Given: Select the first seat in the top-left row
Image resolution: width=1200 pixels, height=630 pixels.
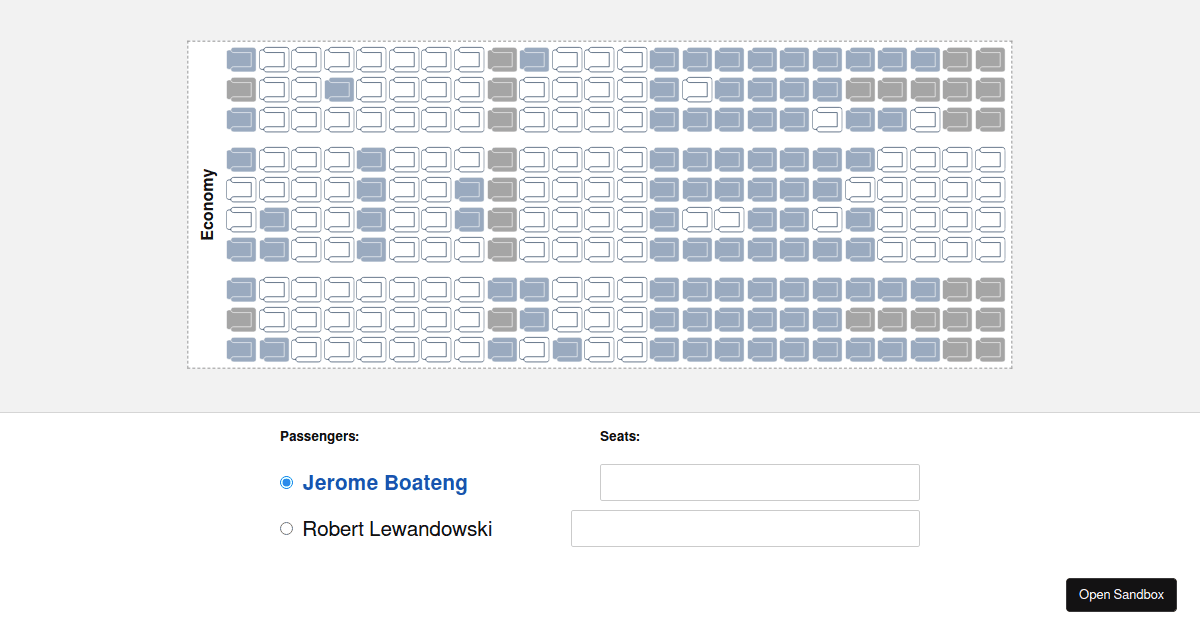Looking at the screenshot, I should point(240,58).
